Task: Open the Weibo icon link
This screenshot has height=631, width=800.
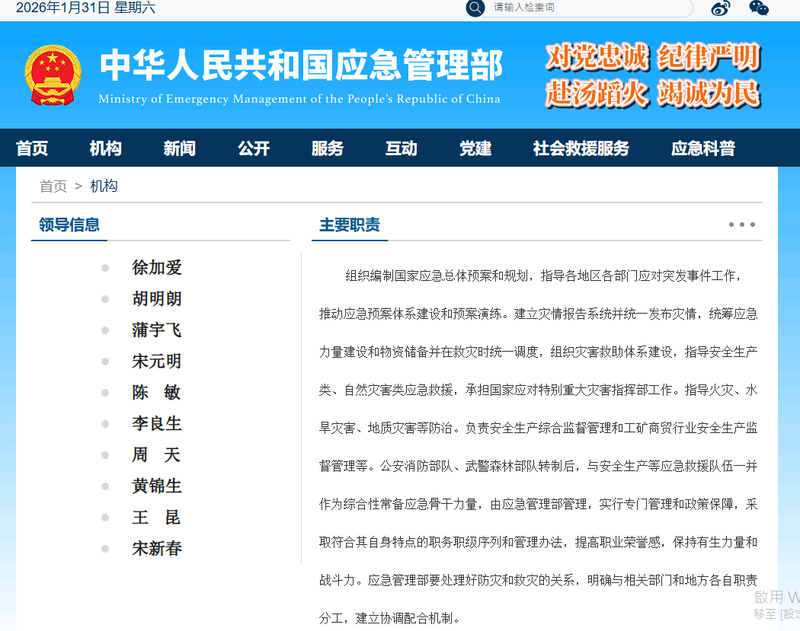Action: click(721, 8)
